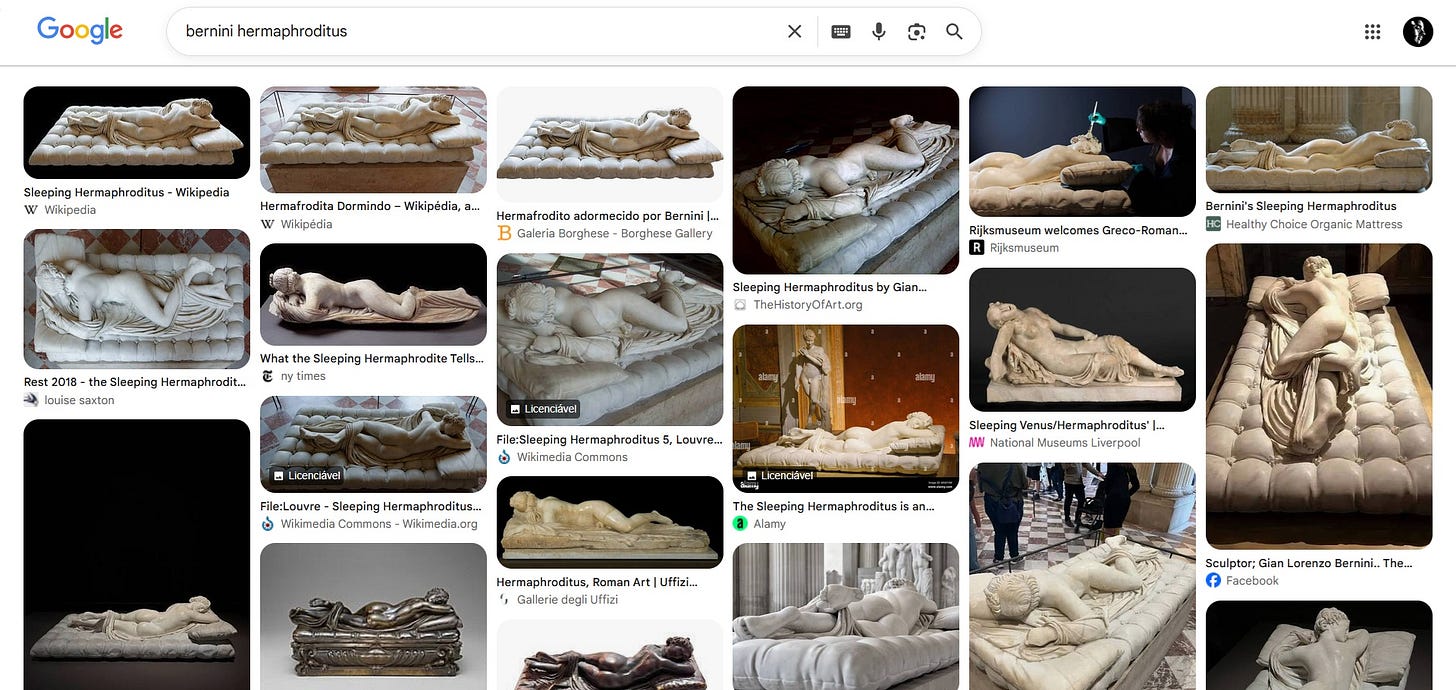Open Rijksmuseum welcomes Greco-Roman... title
The height and width of the screenshot is (690, 1456).
pos(1076,230)
